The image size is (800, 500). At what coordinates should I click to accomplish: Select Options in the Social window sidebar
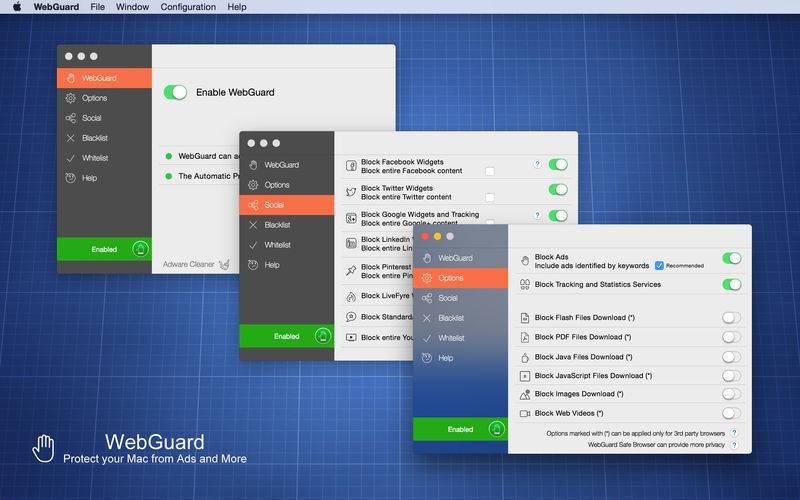287,185
